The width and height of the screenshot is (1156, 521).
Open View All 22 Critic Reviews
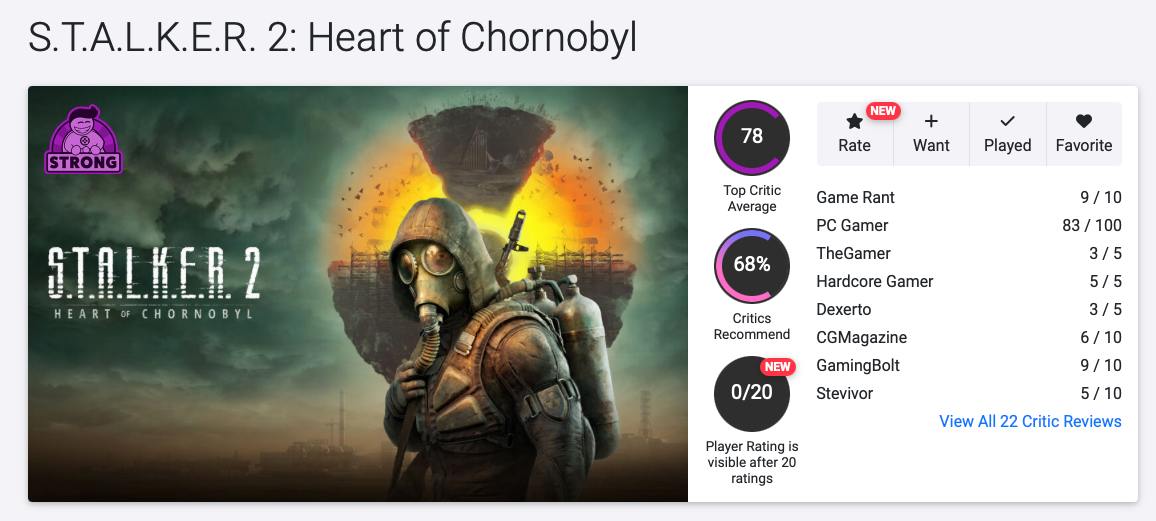tap(1030, 422)
